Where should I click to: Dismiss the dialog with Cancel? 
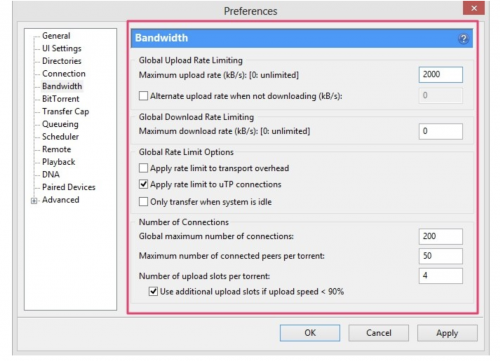click(379, 333)
